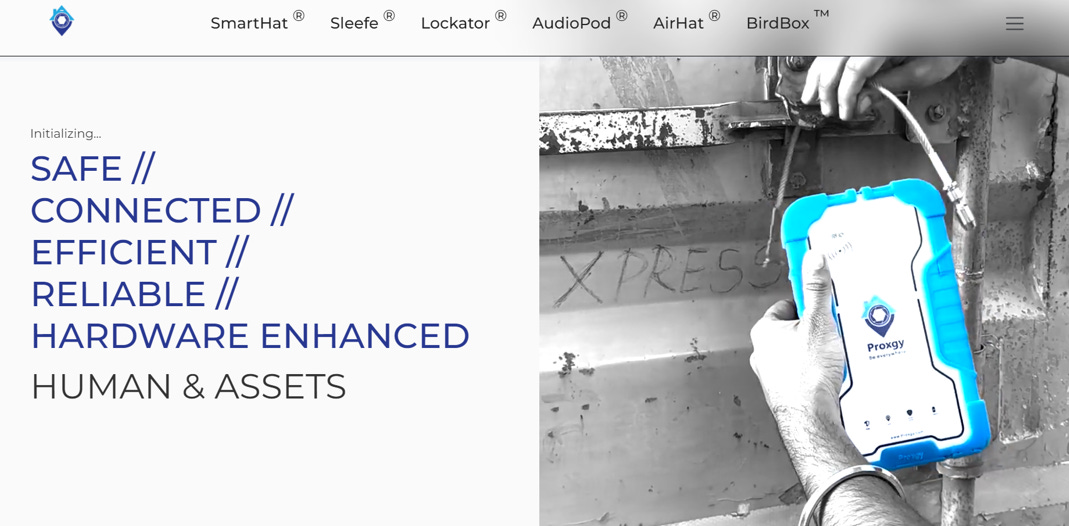Click the "HARDWARE ENHANCED" headline
The width and height of the screenshot is (1069, 526).
[250, 337]
